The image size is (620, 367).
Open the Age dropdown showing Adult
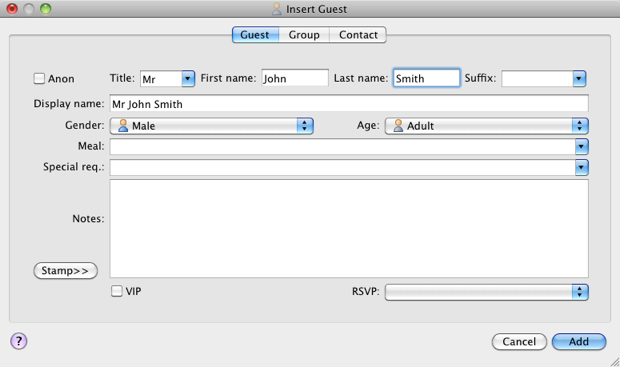tap(486, 126)
